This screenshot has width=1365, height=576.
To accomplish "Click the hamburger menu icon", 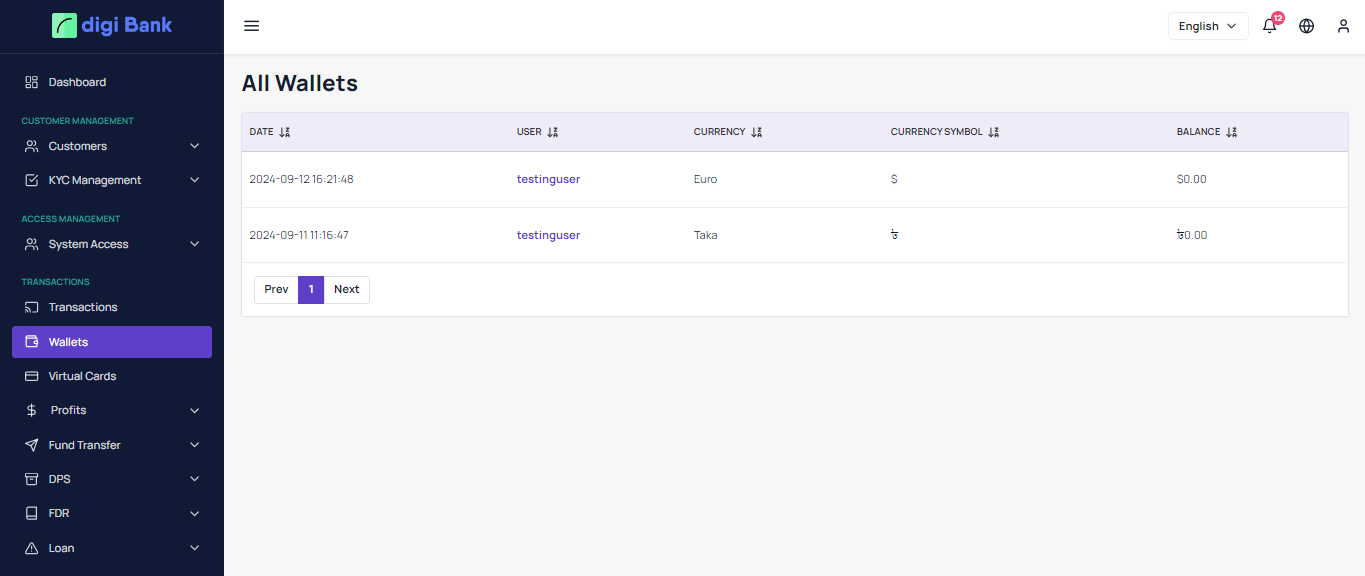I will tap(252, 26).
